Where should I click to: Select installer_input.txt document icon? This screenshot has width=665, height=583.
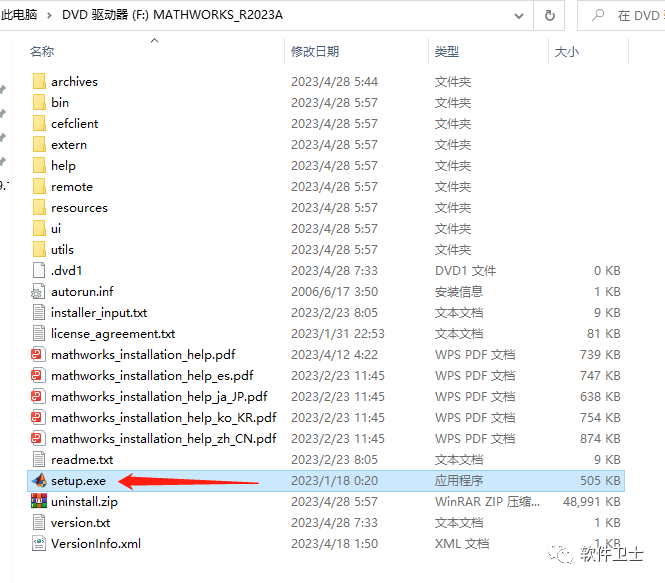click(x=39, y=312)
